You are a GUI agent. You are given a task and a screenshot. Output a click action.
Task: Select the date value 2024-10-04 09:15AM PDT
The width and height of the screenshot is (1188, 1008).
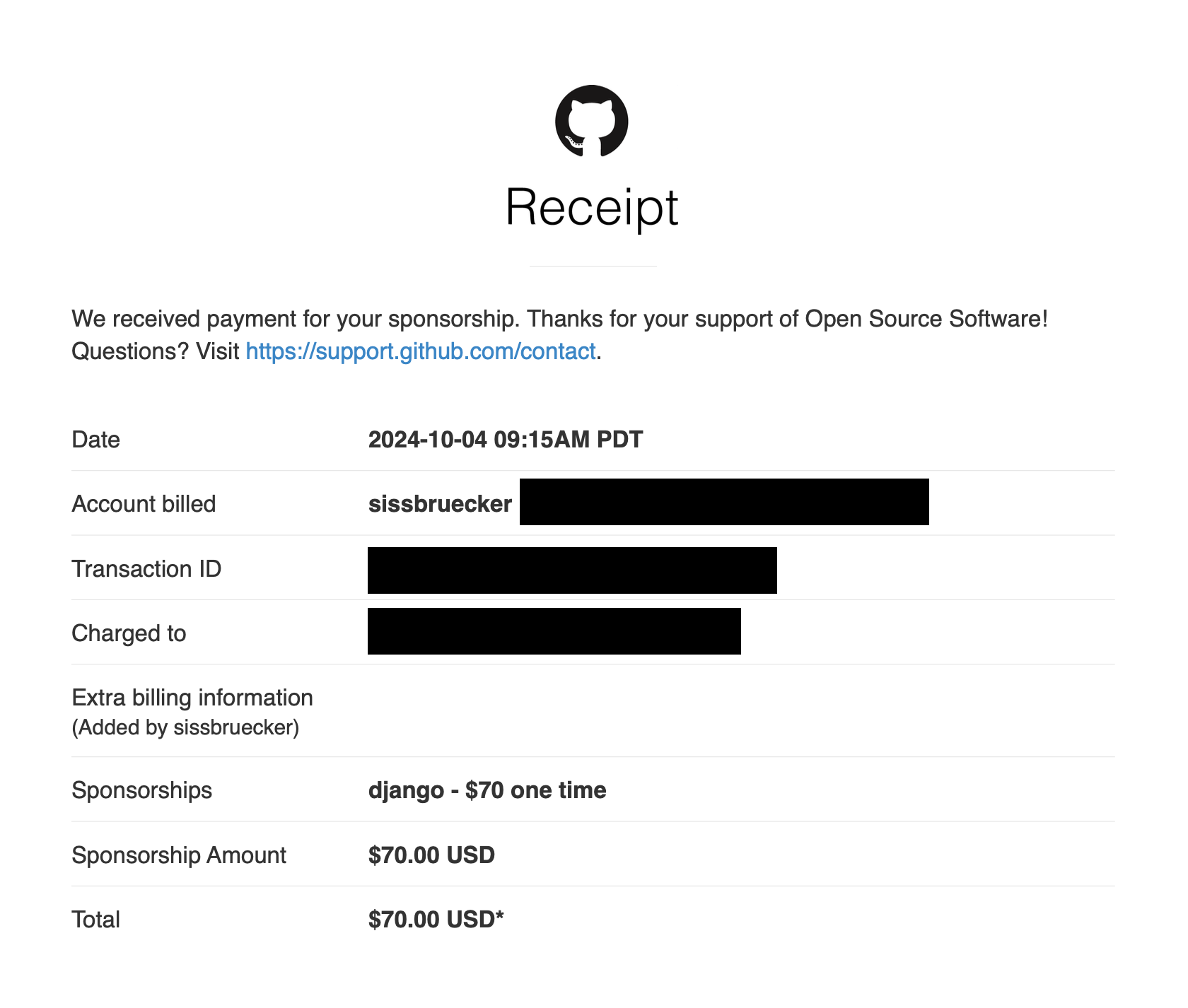tap(506, 440)
